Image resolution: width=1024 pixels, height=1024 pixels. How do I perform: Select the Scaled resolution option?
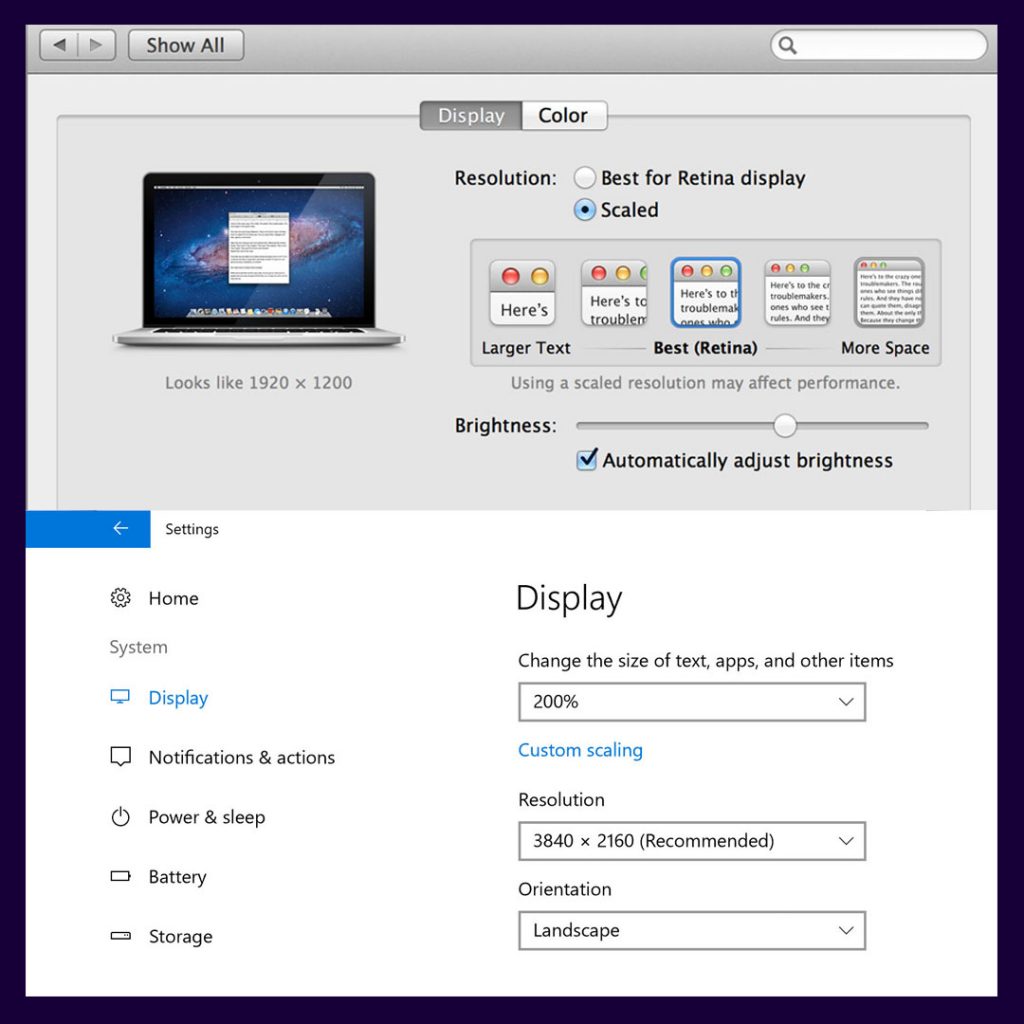[584, 210]
